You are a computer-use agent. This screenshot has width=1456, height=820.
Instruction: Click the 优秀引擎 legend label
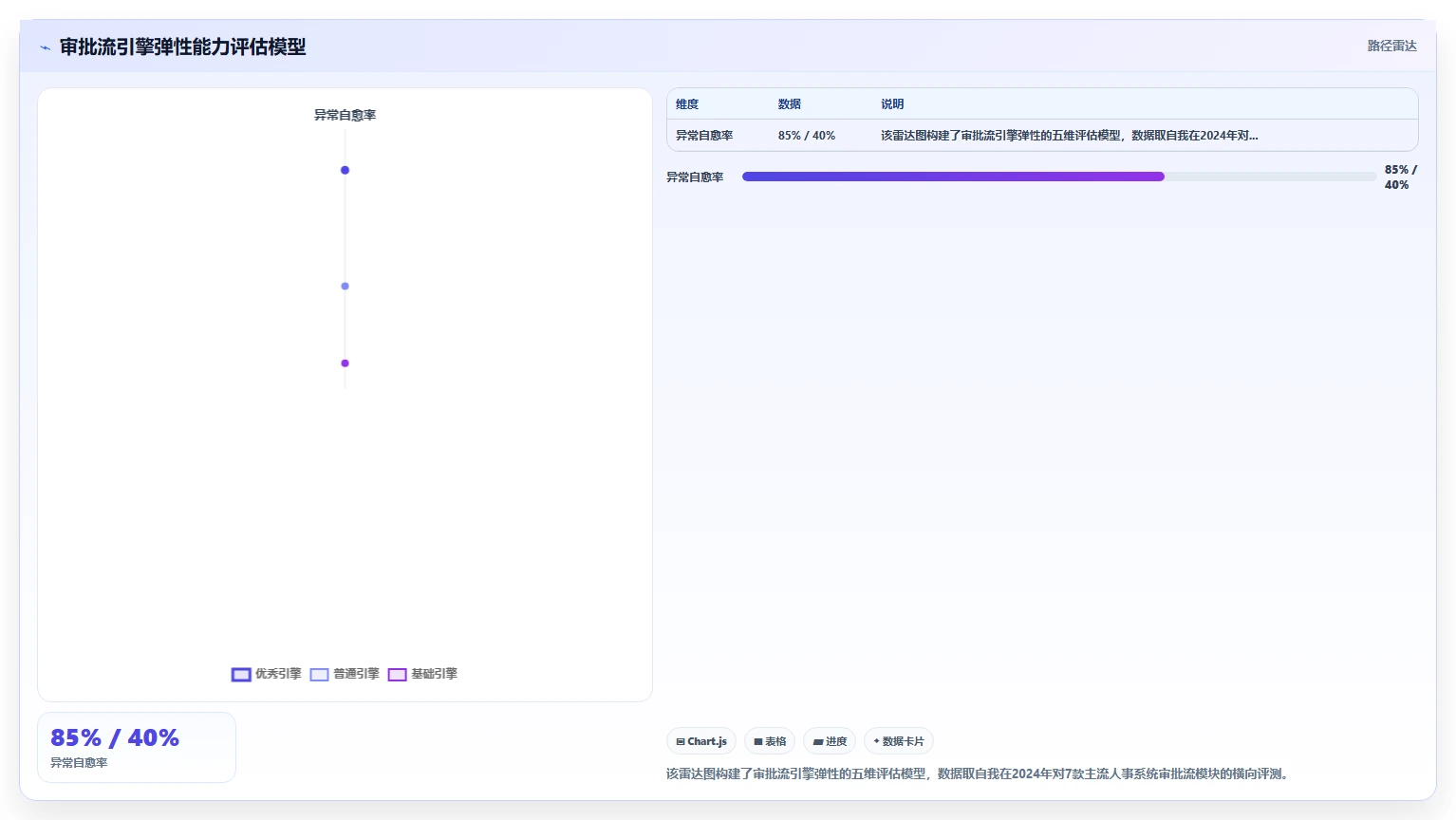coord(278,674)
